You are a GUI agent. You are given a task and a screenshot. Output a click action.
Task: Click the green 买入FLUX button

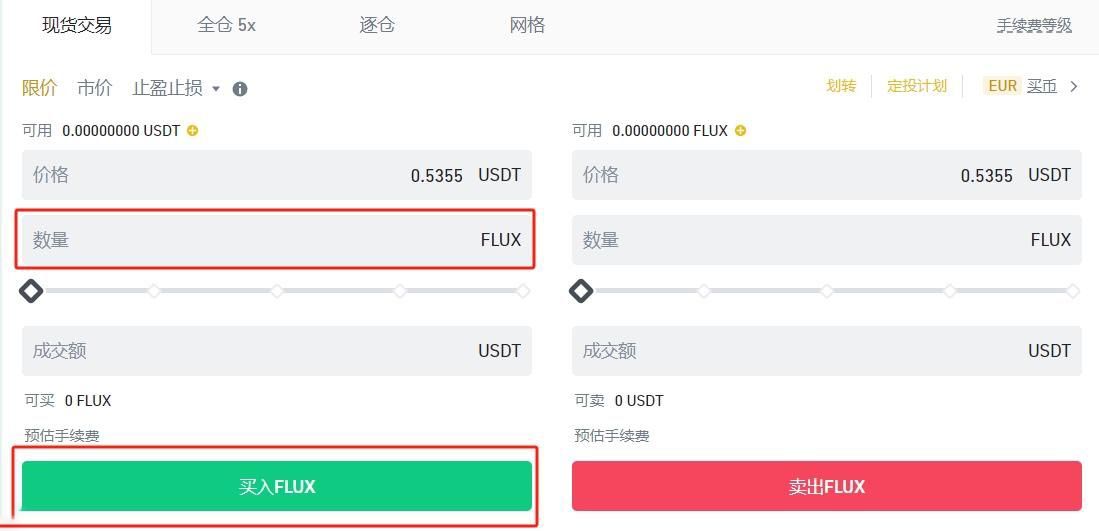click(x=277, y=486)
